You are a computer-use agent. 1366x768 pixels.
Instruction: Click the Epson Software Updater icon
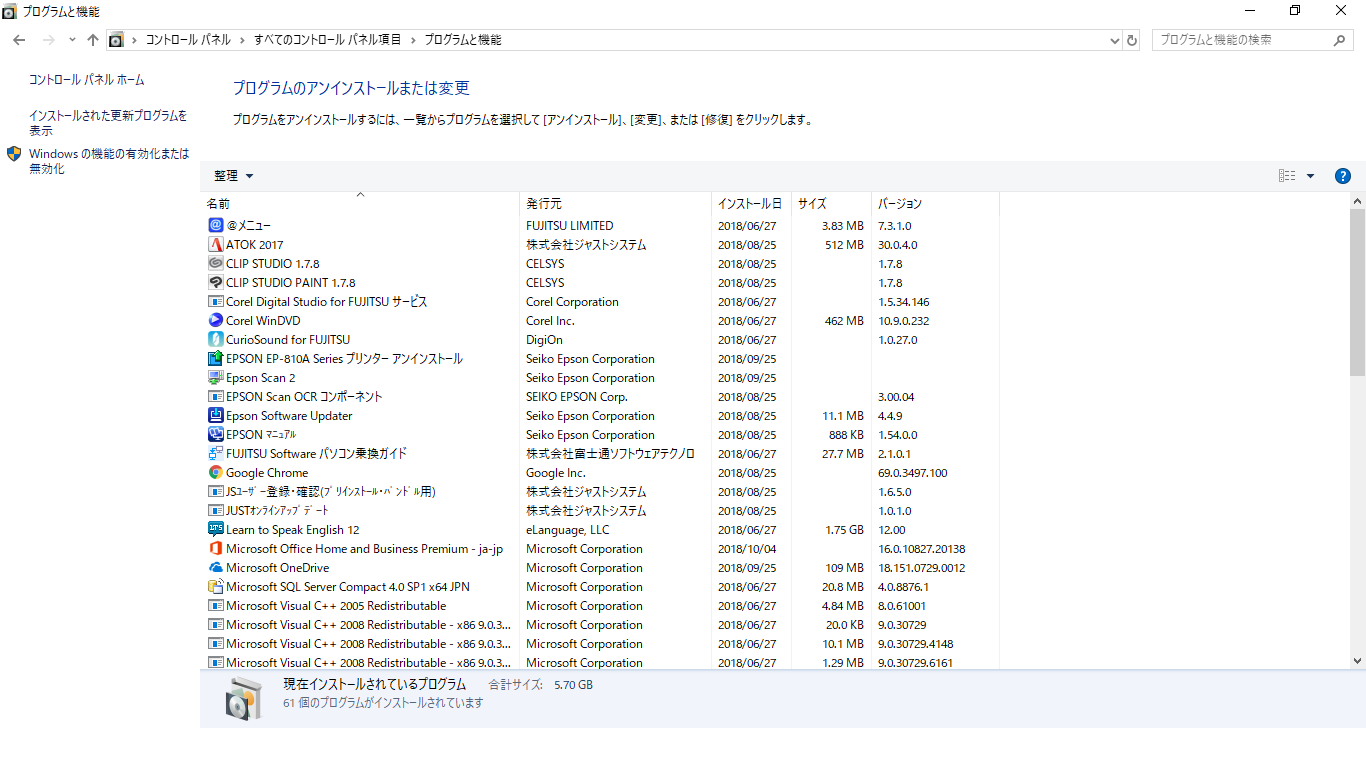(x=215, y=416)
